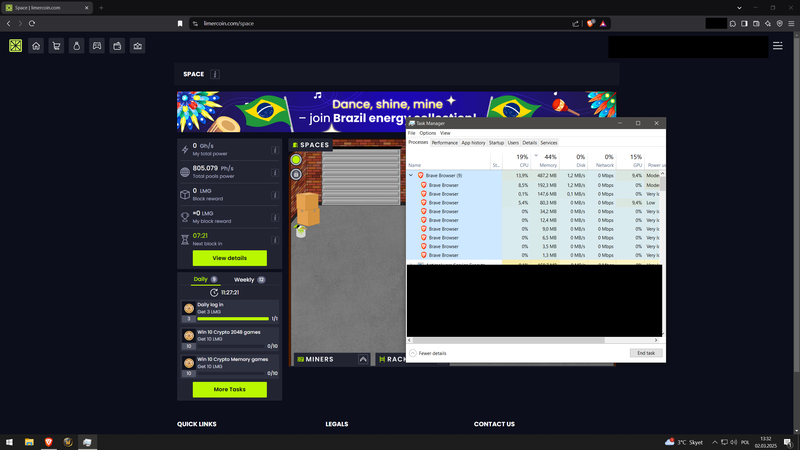Open Brave VPN icon in toolbar
The height and width of the screenshot is (450, 800).
780,23
